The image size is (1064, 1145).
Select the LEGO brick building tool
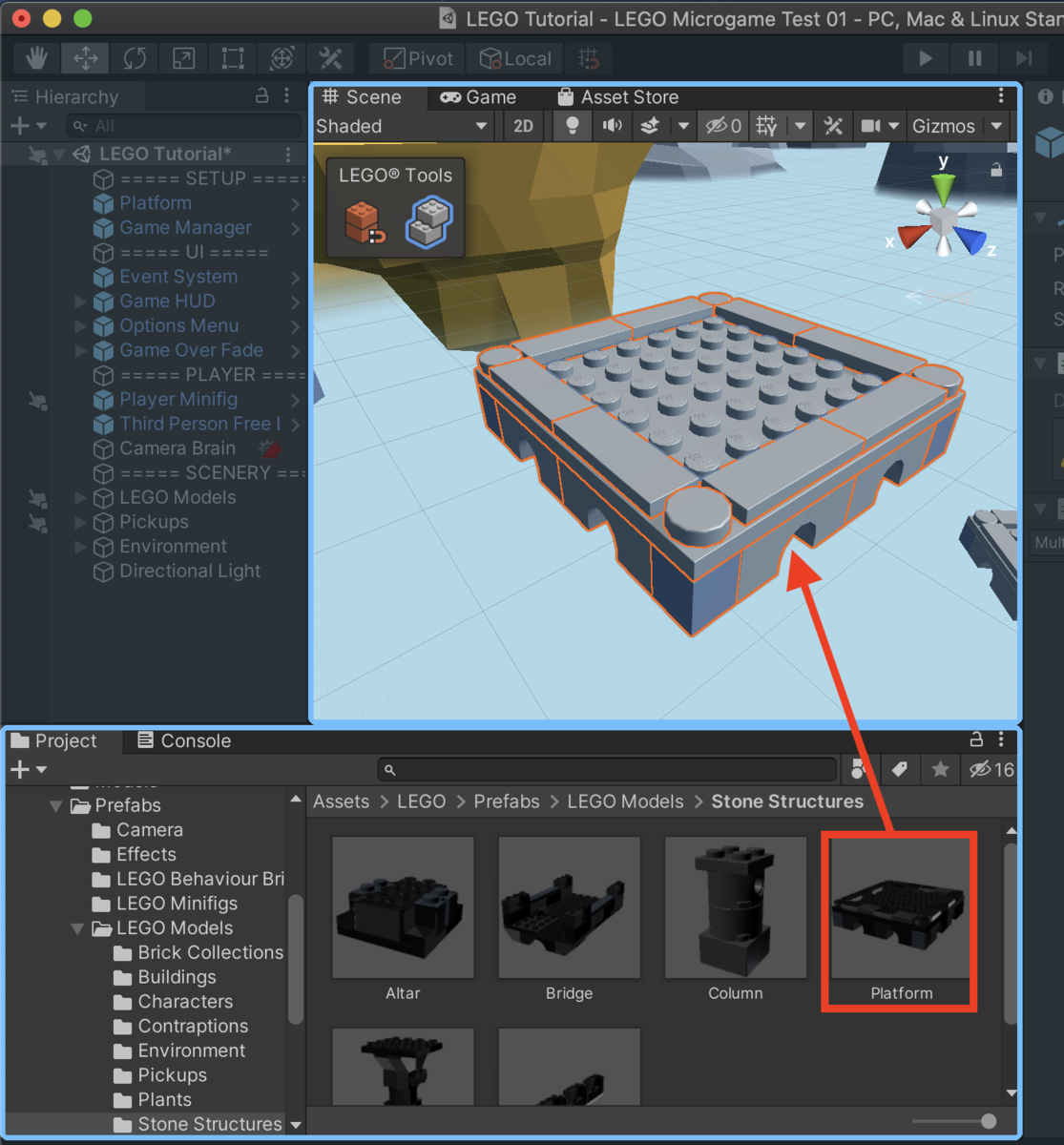coord(428,222)
